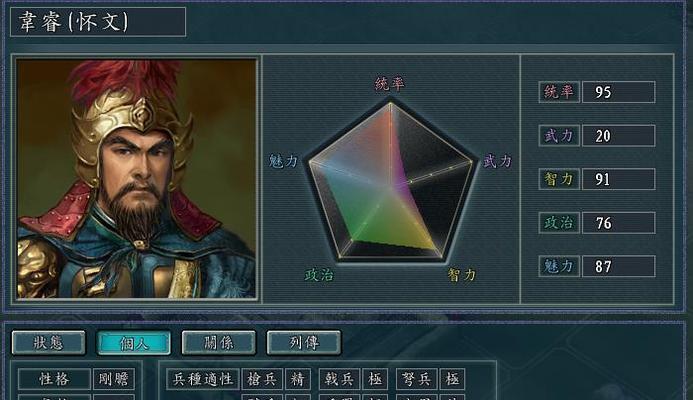Click the 政治 value field showing 76
The height and width of the screenshot is (400, 693).
(x=619, y=222)
